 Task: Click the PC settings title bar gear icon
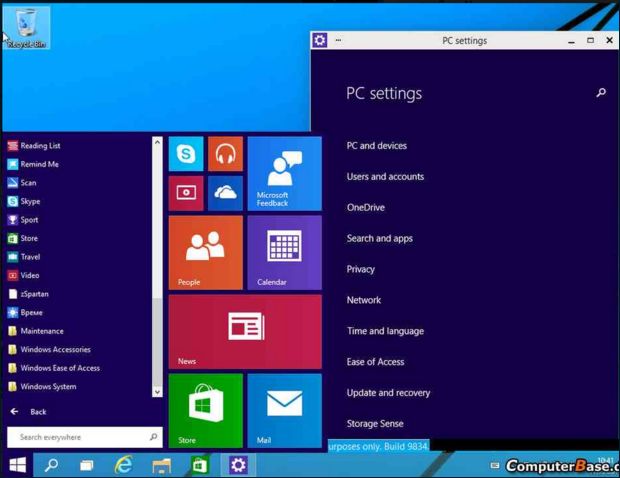click(319, 40)
